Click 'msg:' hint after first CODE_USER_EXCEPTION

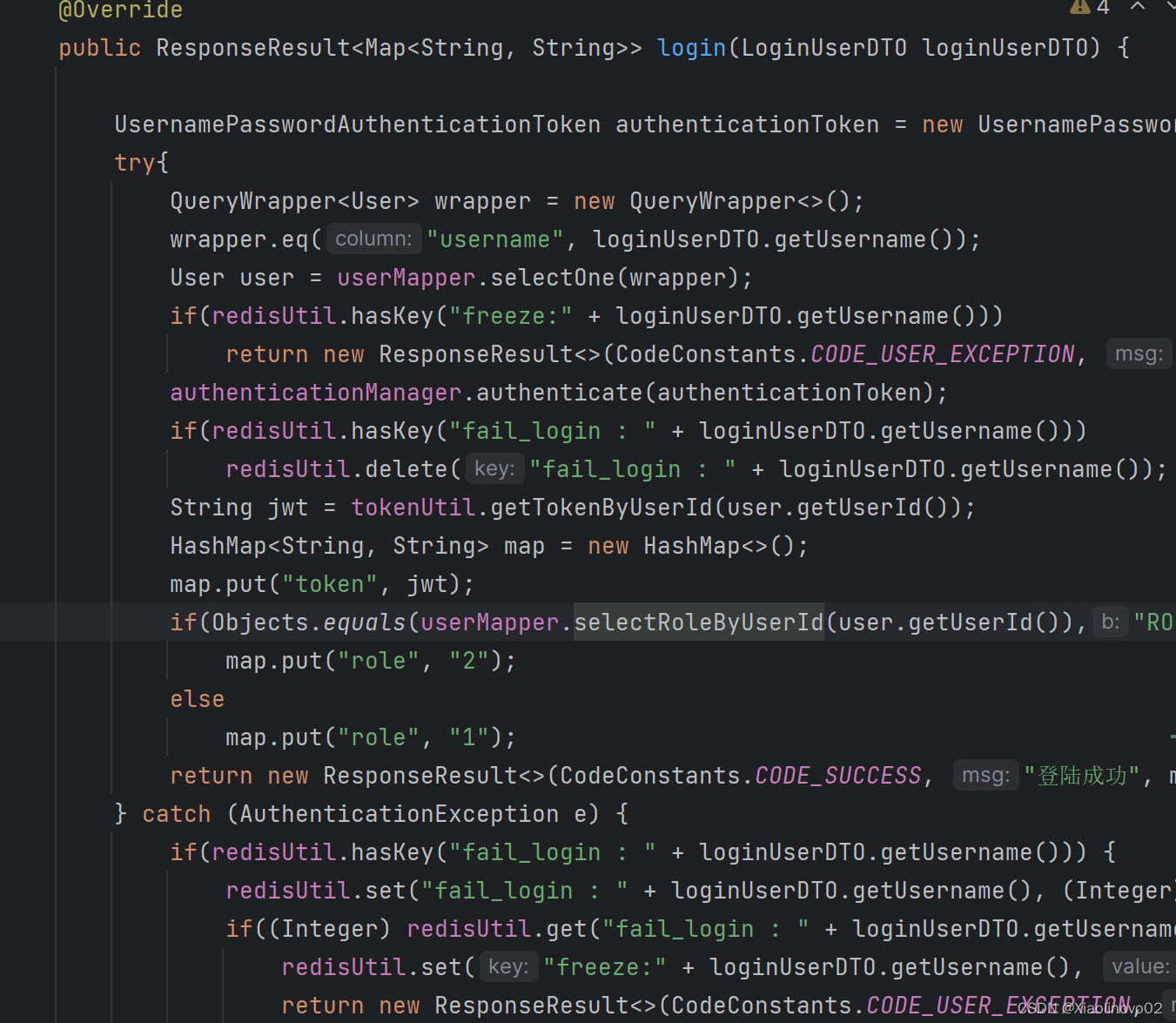pyautogui.click(x=1139, y=353)
